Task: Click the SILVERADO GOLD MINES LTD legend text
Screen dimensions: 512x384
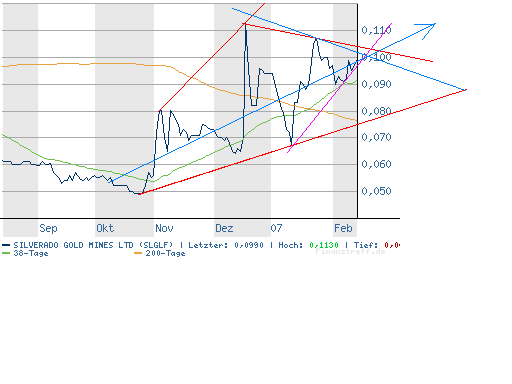Action: 73,245
